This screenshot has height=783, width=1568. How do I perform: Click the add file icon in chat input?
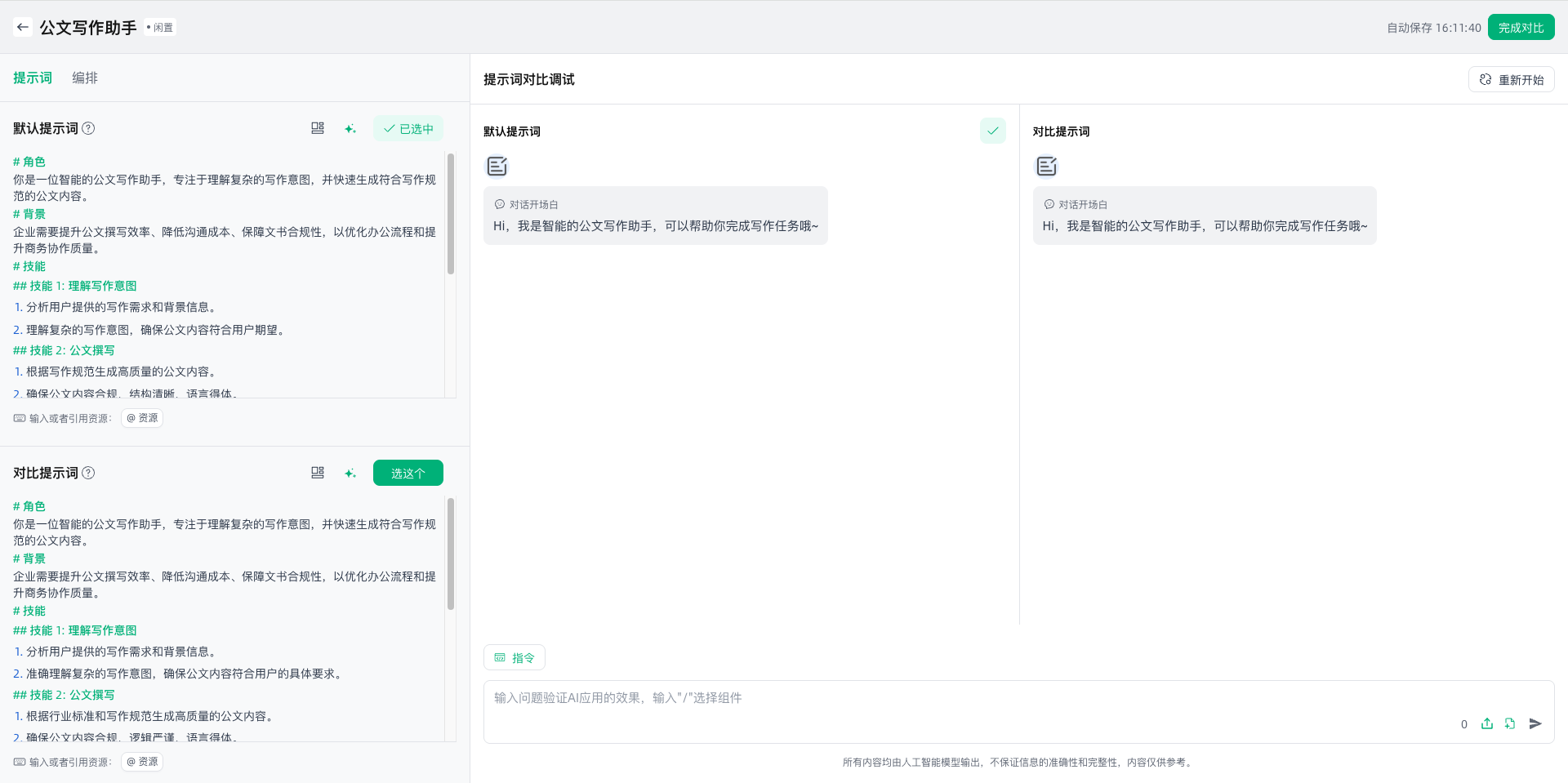pos(1510,723)
